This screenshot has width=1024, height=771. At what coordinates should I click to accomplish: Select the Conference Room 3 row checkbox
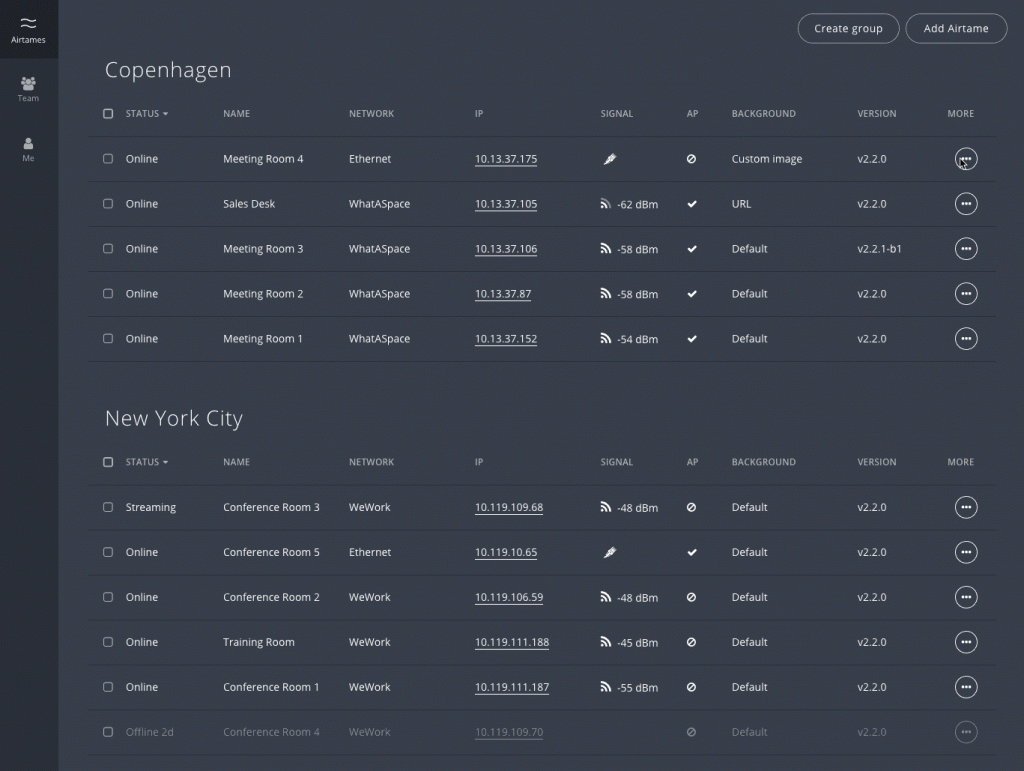(x=108, y=507)
